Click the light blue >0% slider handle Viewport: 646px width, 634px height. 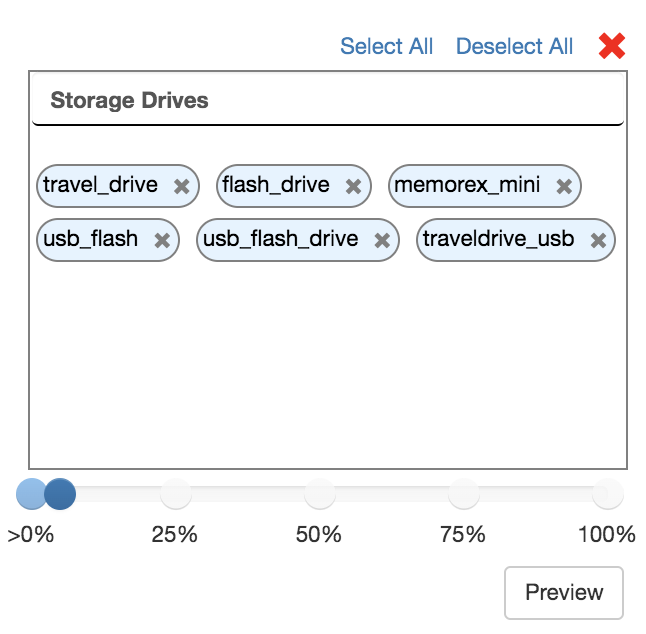click(30, 493)
